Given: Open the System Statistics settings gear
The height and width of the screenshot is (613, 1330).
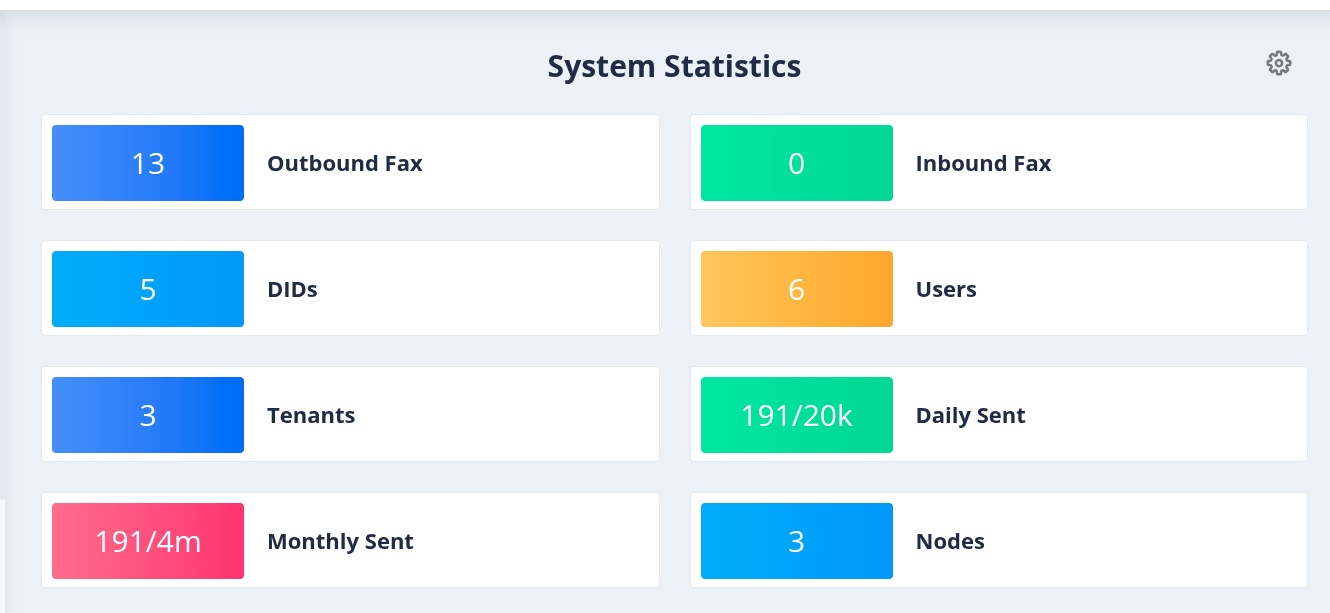Looking at the screenshot, I should pos(1278,63).
